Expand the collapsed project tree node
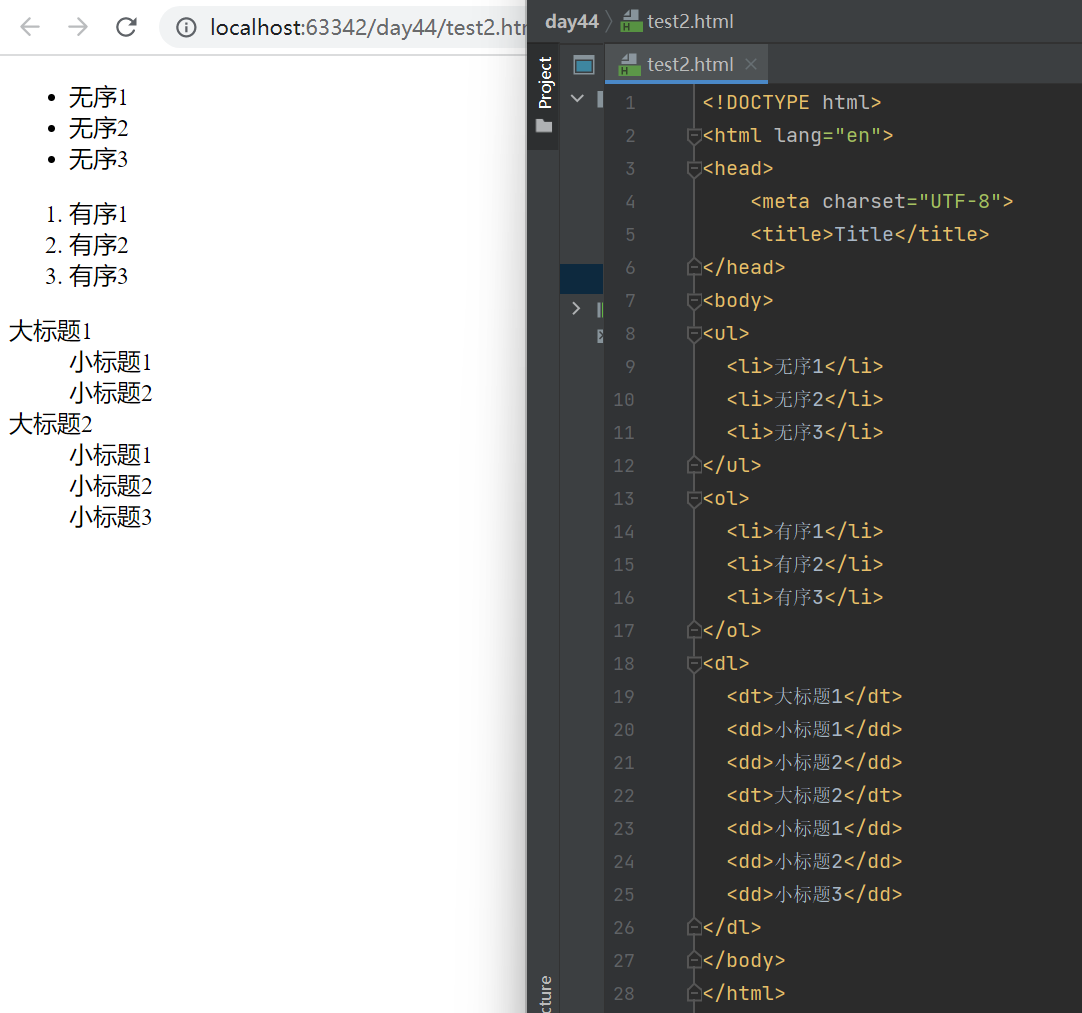1082x1013 pixels. [576, 308]
